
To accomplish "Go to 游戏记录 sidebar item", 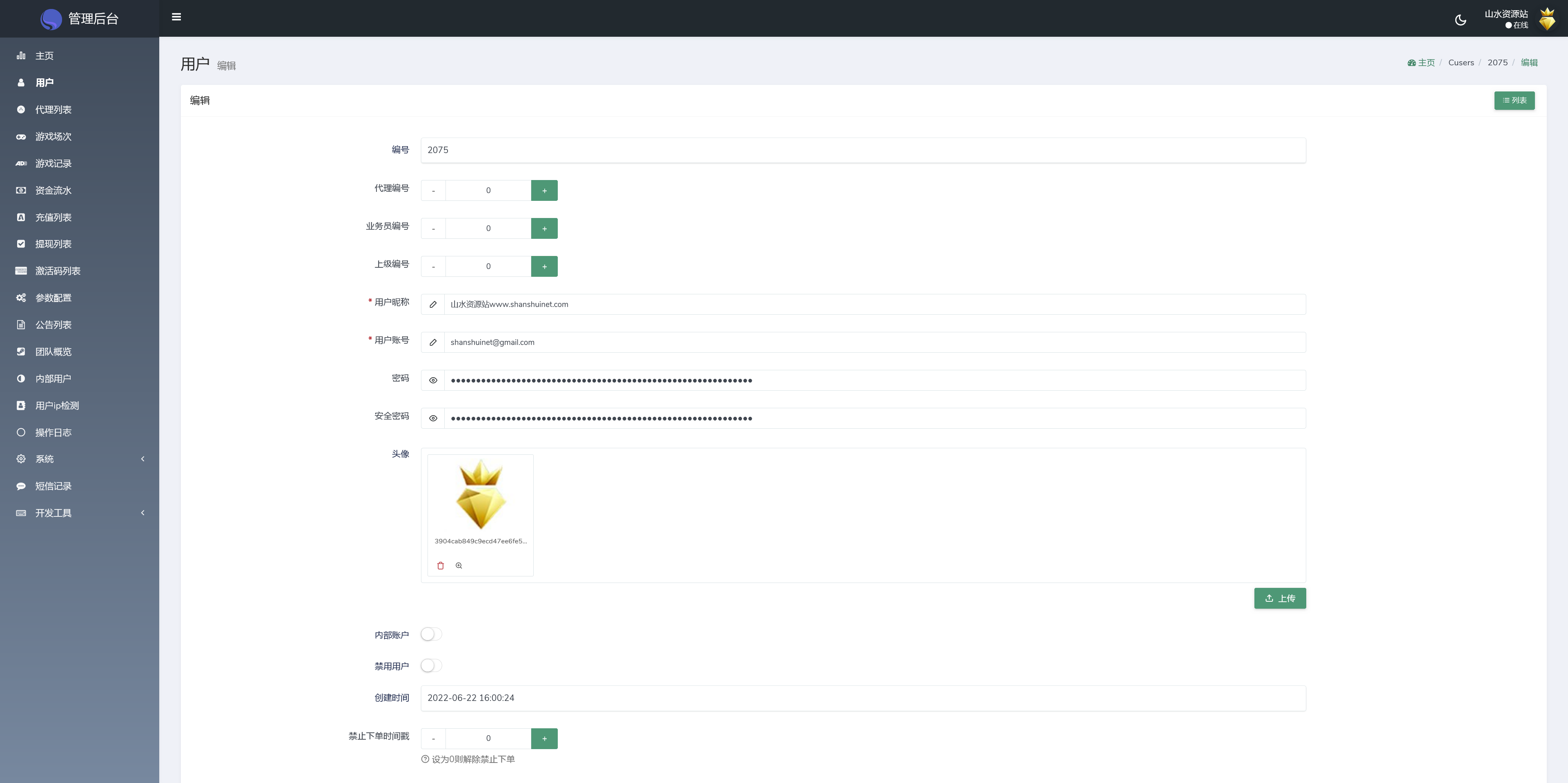I will (x=53, y=164).
